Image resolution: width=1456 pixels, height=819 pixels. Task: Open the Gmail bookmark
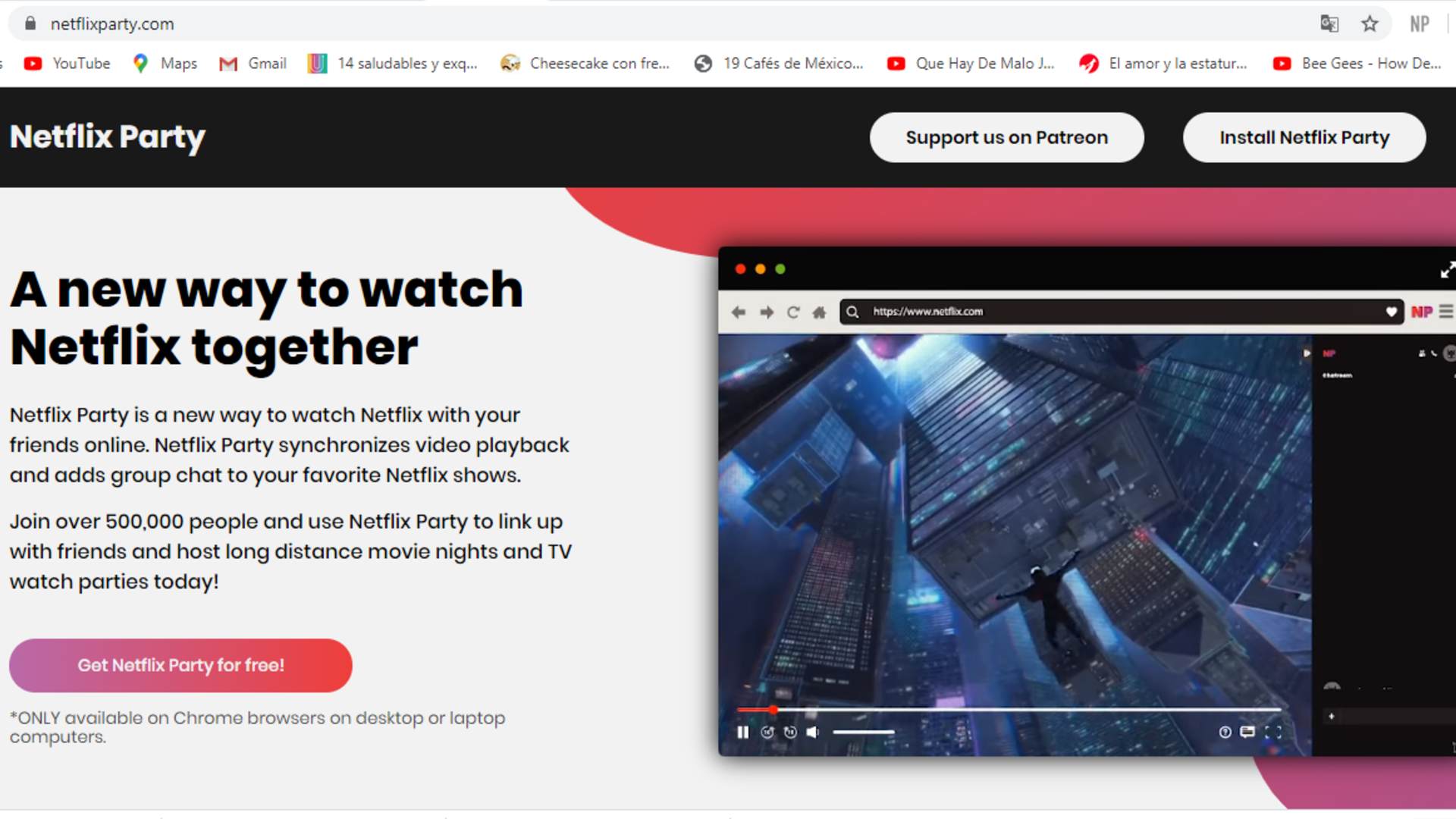pos(253,64)
